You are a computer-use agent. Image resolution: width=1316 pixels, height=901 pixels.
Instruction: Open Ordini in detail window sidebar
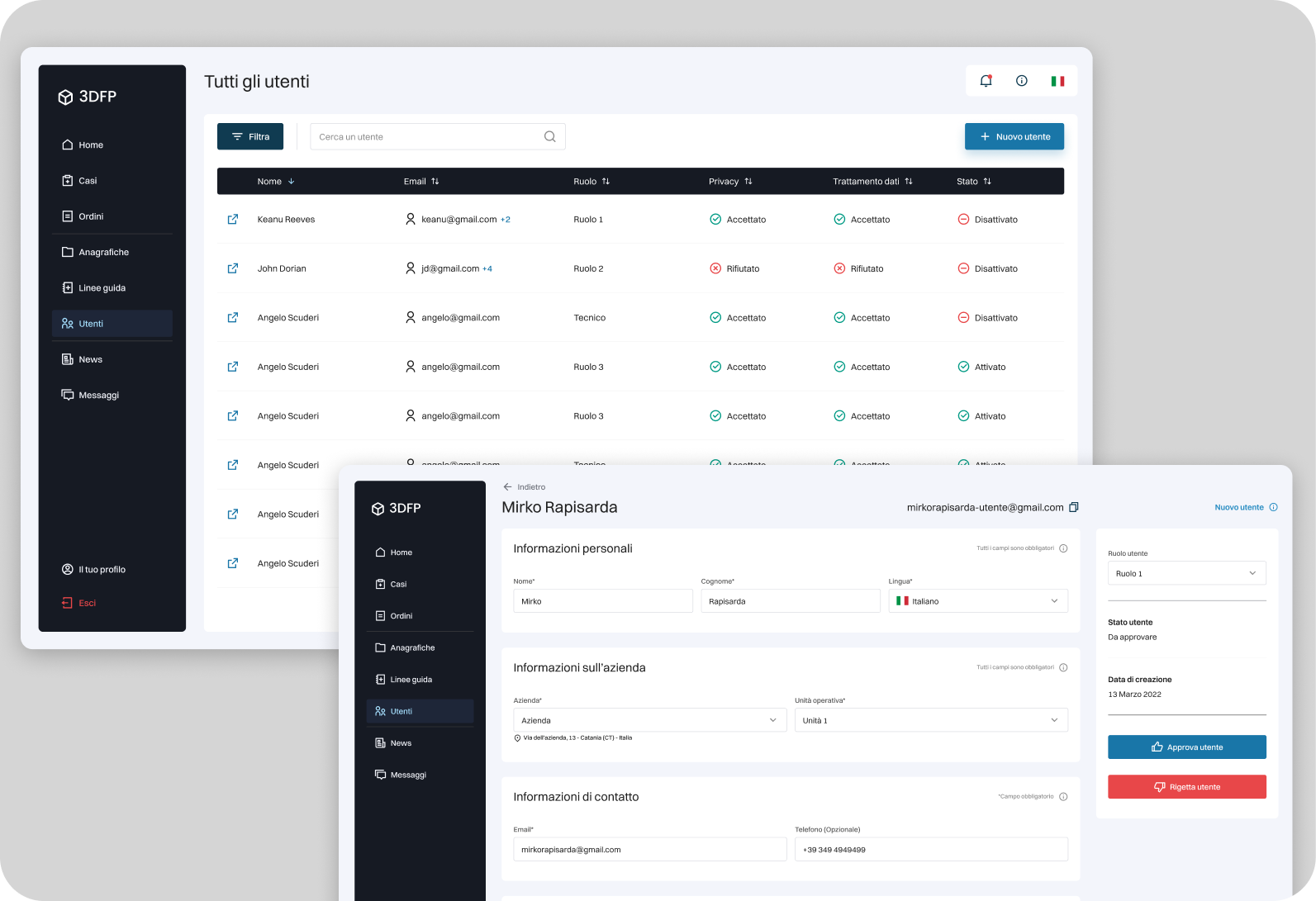tap(420, 616)
